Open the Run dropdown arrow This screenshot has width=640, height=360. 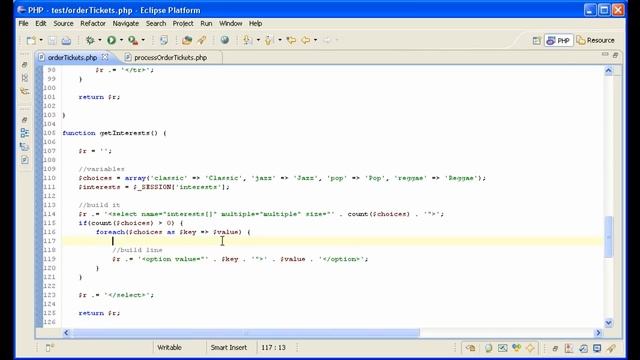tap(121, 40)
